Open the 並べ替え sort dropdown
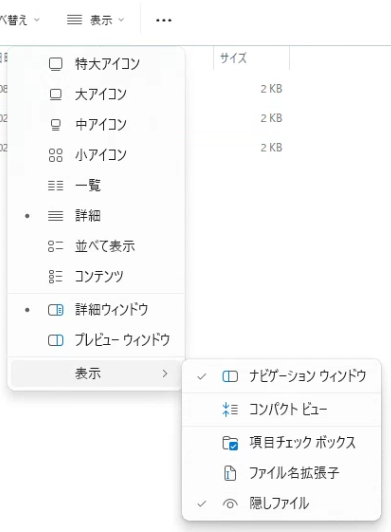The width and height of the screenshot is (391, 532). click(19, 20)
